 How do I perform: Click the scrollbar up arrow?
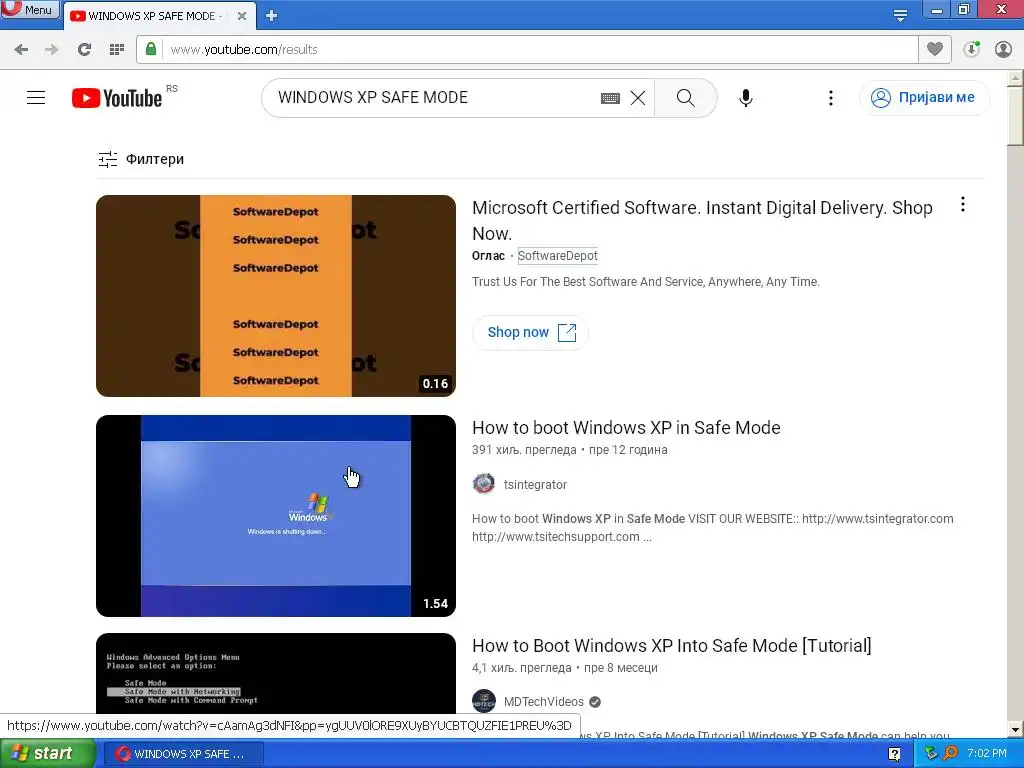coord(1016,79)
